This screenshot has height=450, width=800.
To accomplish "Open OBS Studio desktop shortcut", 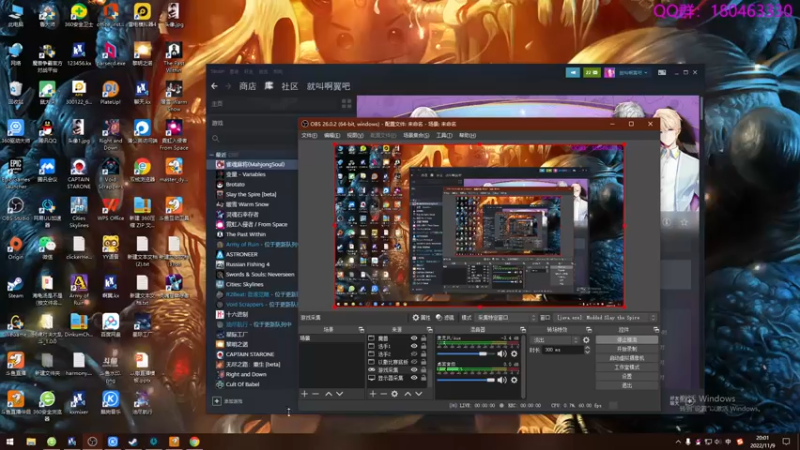I will click(15, 209).
